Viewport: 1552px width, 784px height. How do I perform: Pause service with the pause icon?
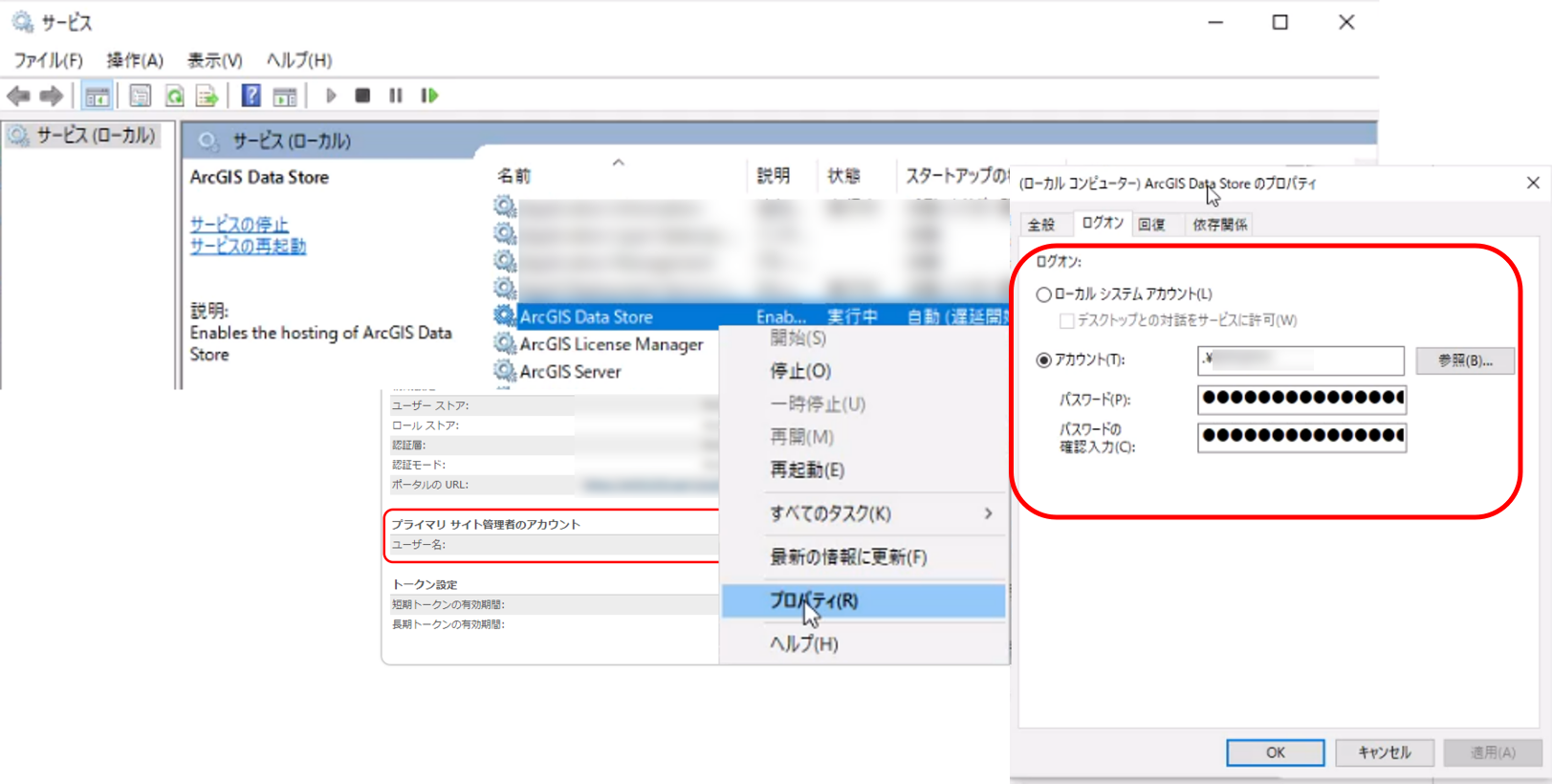click(396, 96)
